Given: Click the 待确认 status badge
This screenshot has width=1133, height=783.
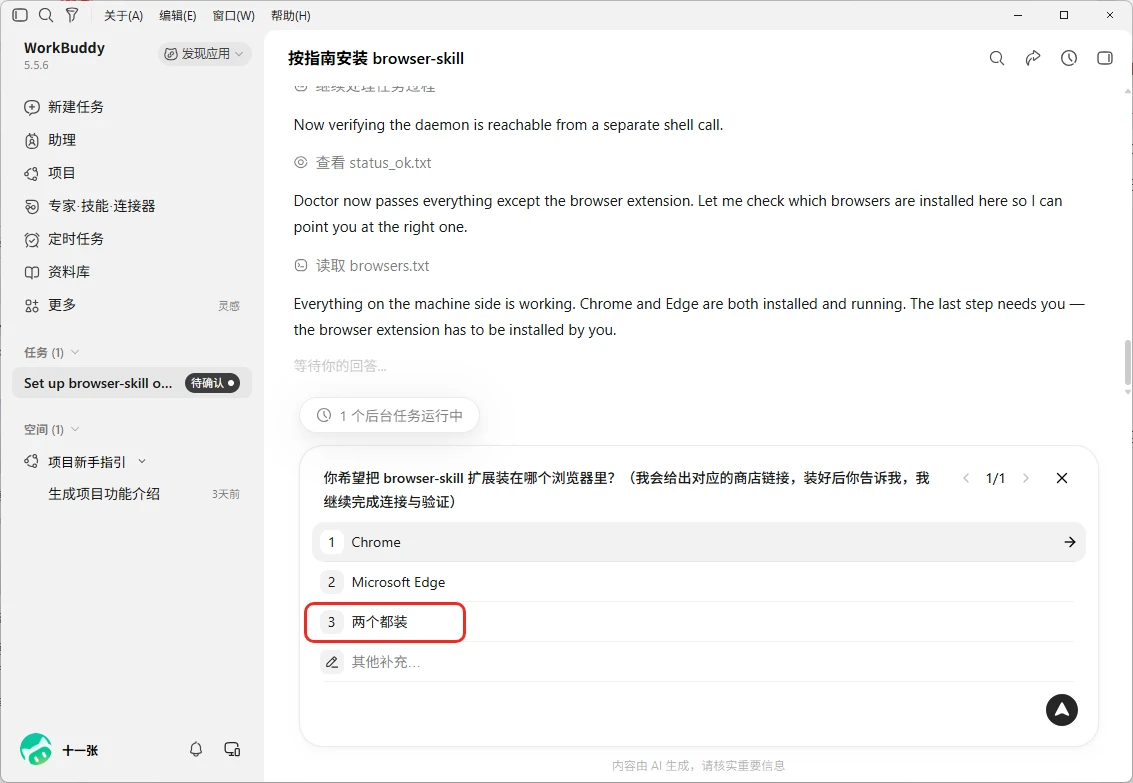Looking at the screenshot, I should coord(212,383).
